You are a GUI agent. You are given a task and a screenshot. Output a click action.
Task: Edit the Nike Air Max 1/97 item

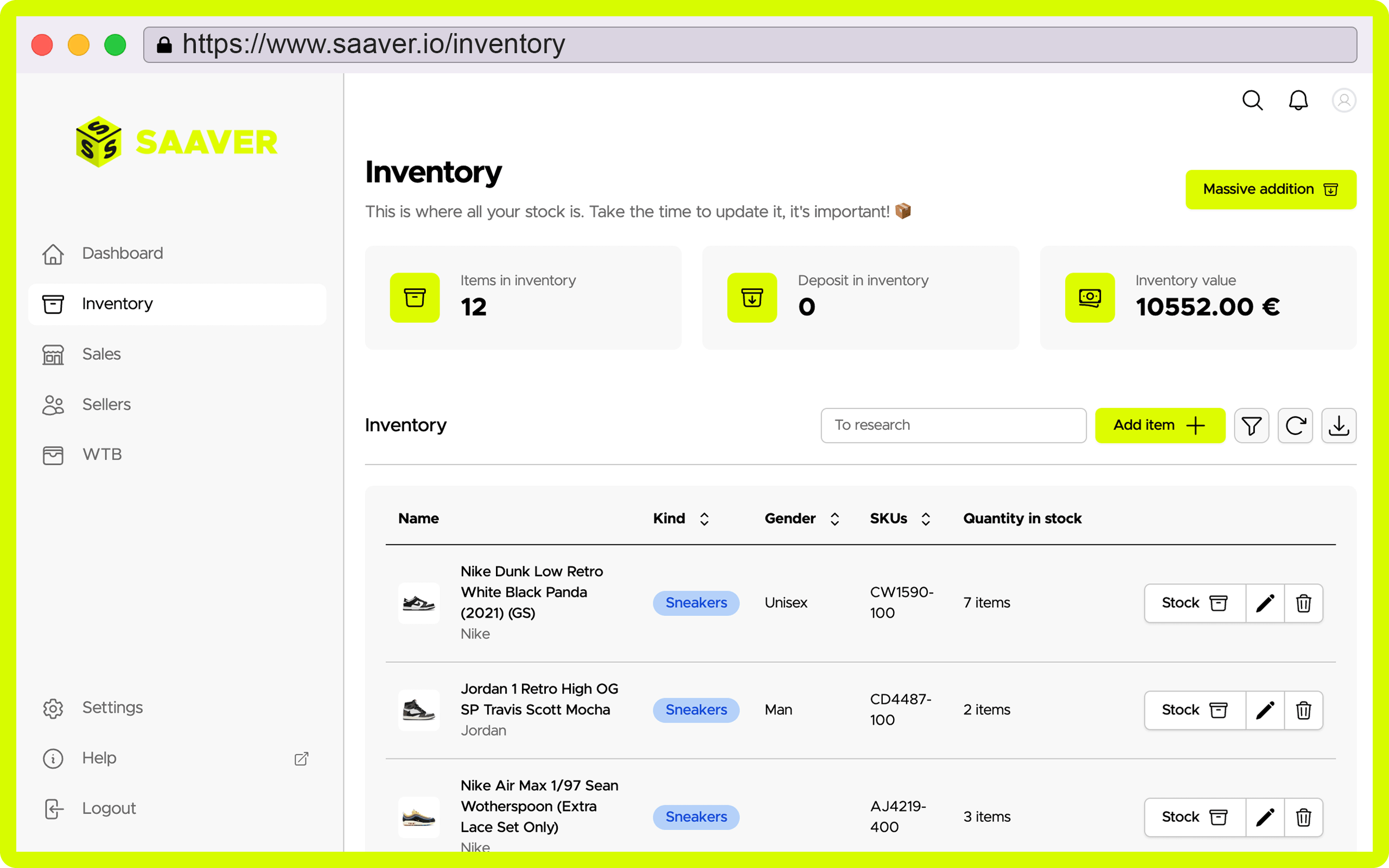click(1265, 817)
